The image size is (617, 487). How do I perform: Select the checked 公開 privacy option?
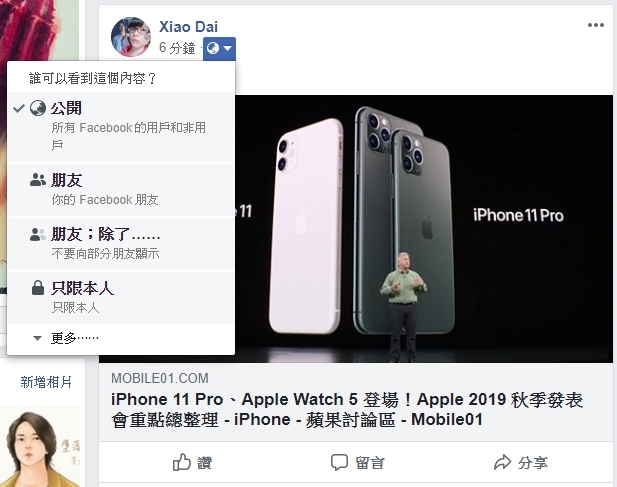(x=121, y=127)
